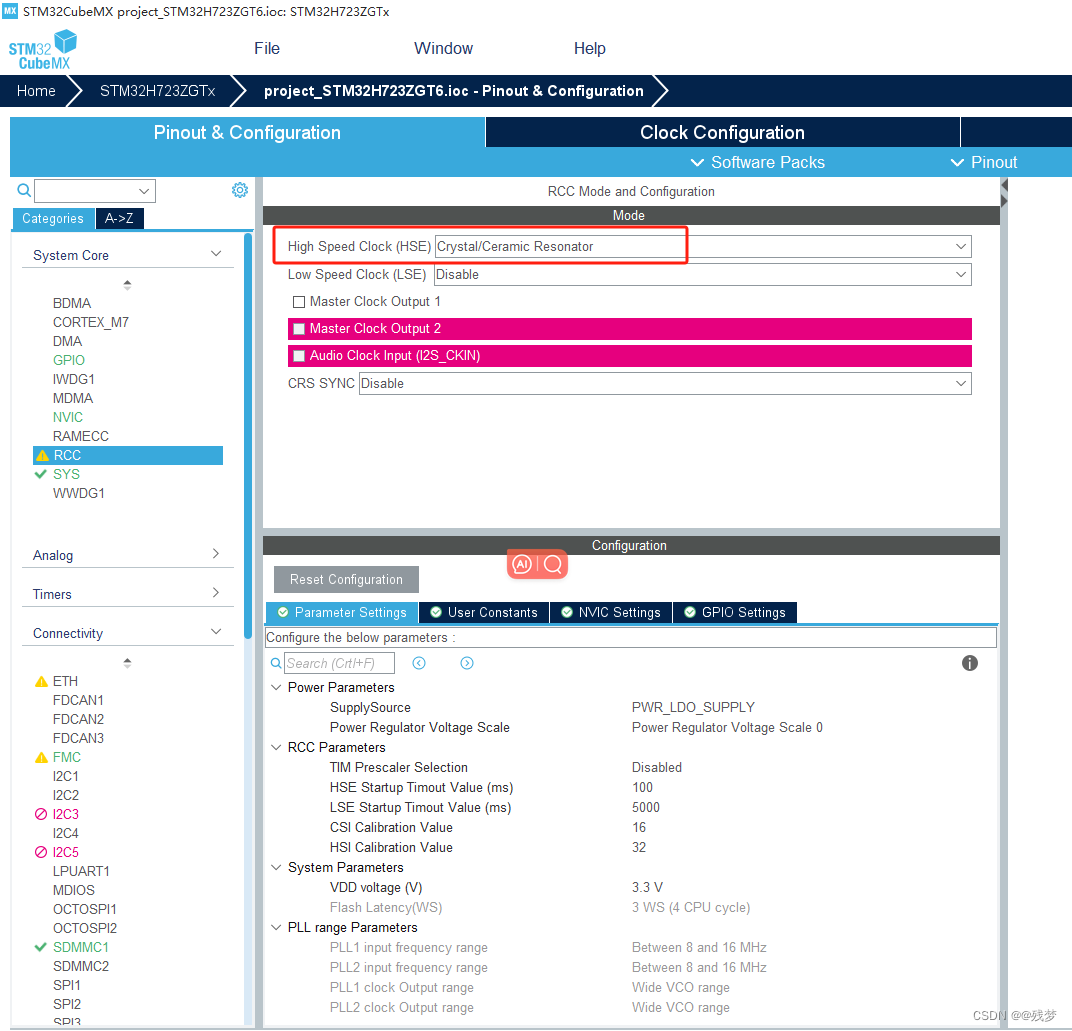The width and height of the screenshot is (1072, 1031).
Task: Collapse the Connectivity category
Action: point(216,632)
